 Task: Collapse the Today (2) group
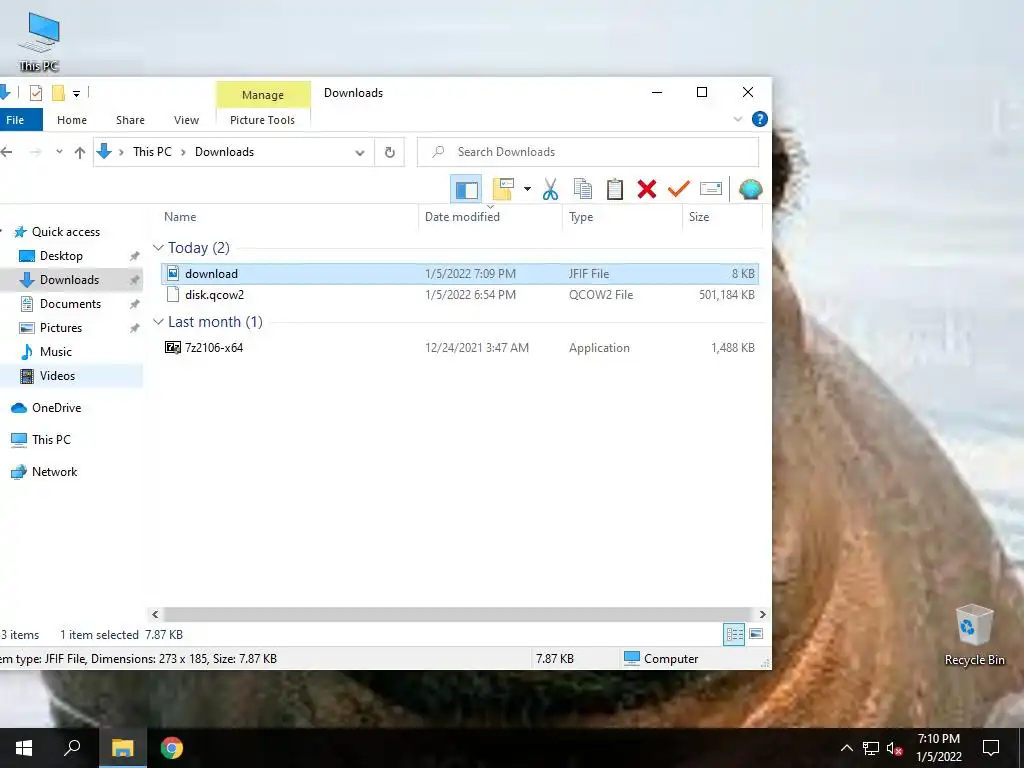(158, 248)
